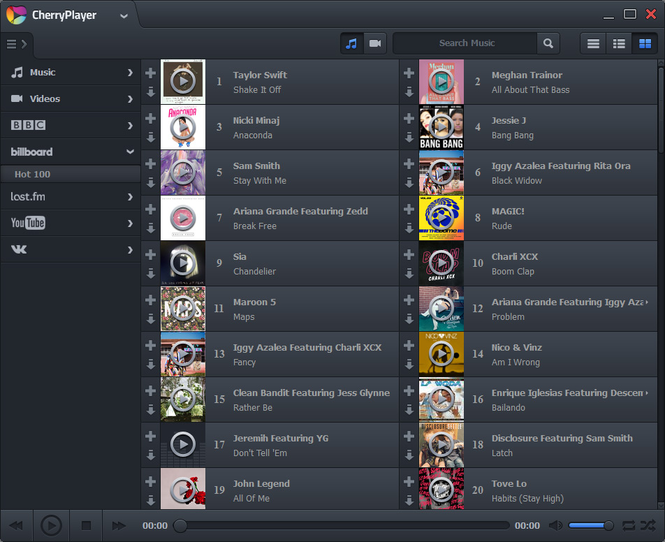This screenshot has height=542, width=665.
Task: Download Enrique Iglesias Bailando
Action: pos(409,409)
